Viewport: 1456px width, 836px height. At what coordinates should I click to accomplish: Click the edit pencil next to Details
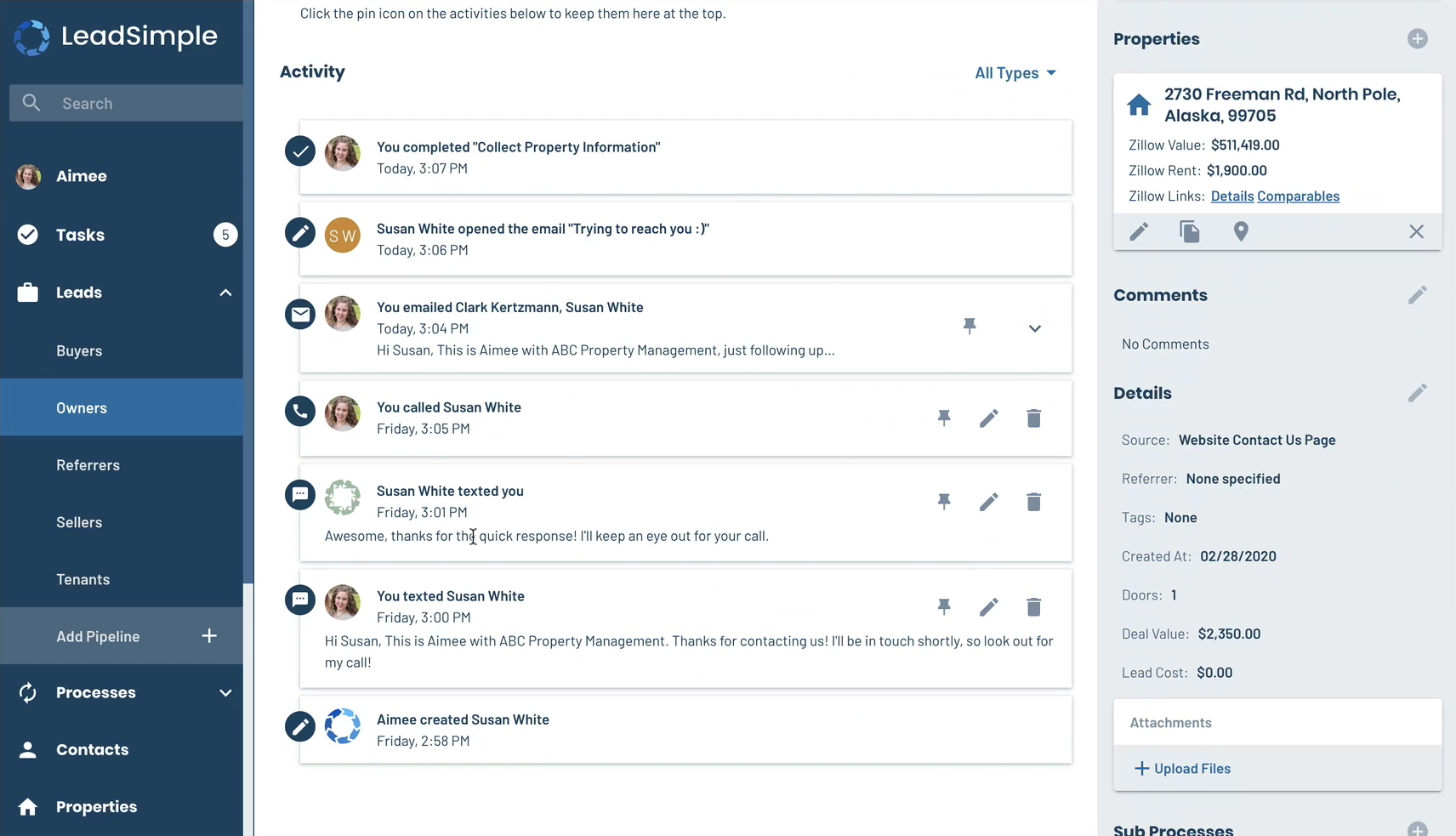[1417, 392]
